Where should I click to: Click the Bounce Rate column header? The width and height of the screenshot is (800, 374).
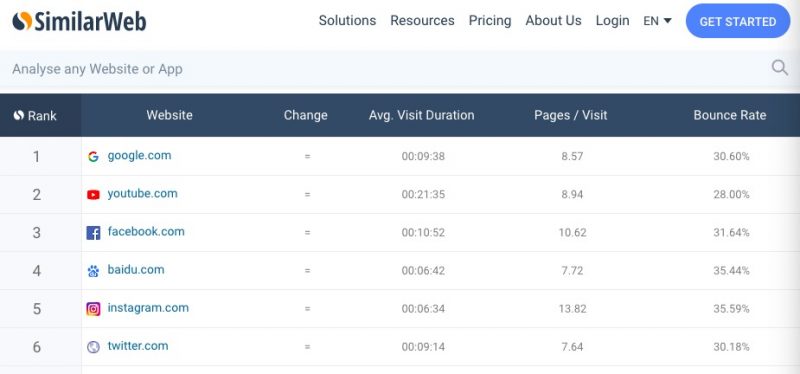pyautogui.click(x=730, y=115)
